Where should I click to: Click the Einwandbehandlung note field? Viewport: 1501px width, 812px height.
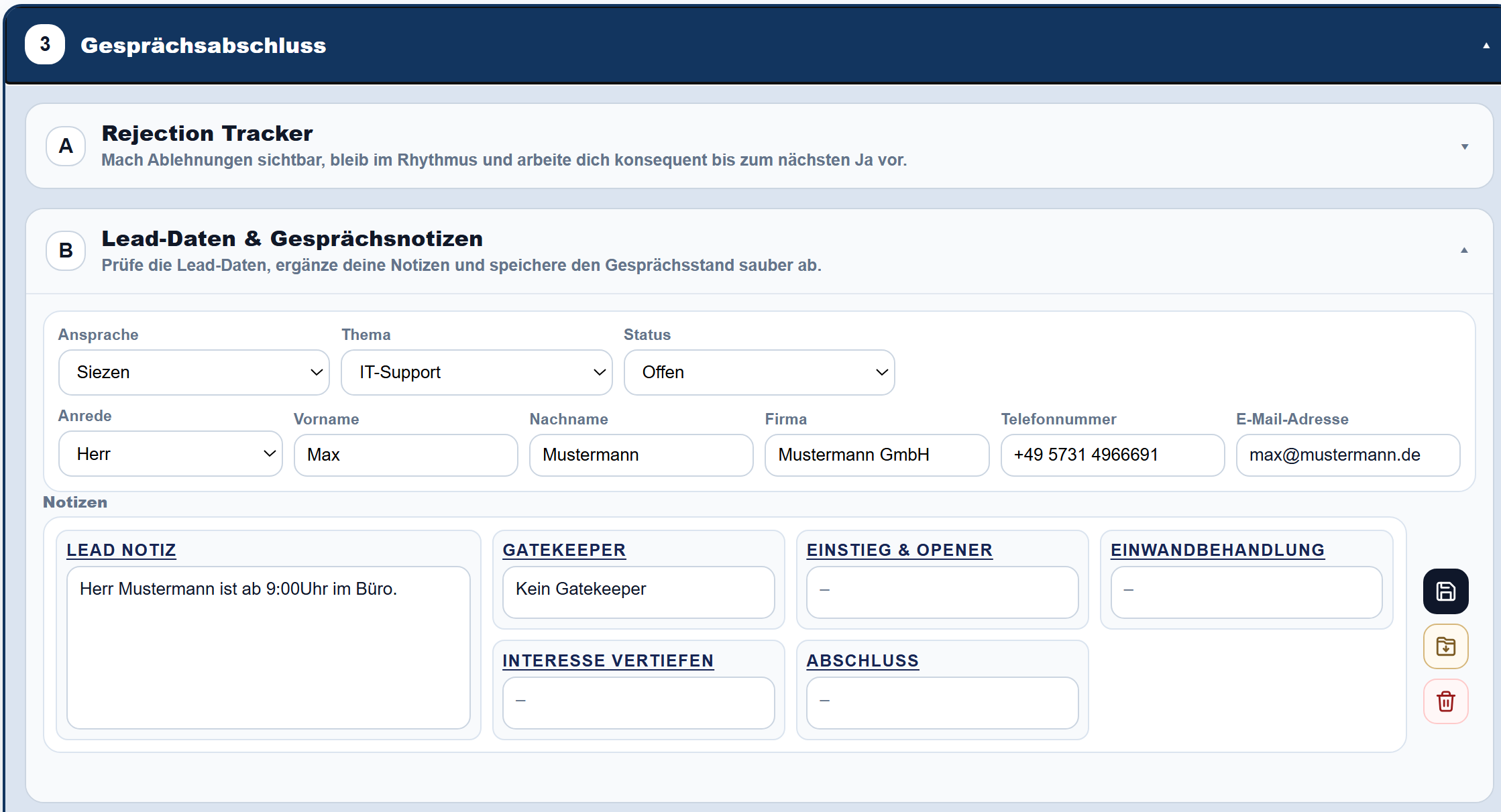tap(1247, 592)
